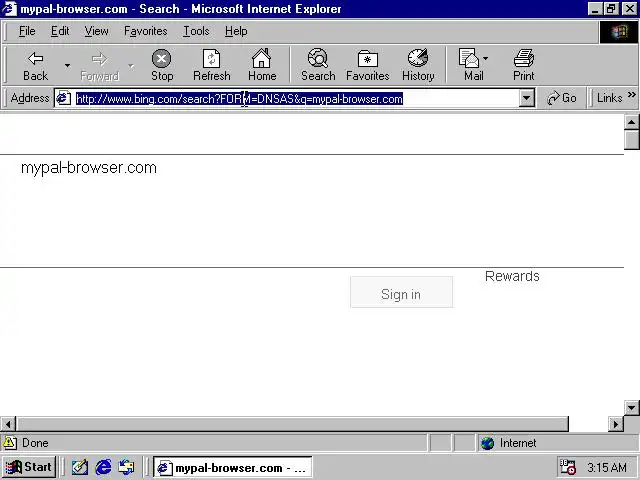Select the mypal-browser.com taskbar button
The height and width of the screenshot is (480, 640).
tap(233, 468)
